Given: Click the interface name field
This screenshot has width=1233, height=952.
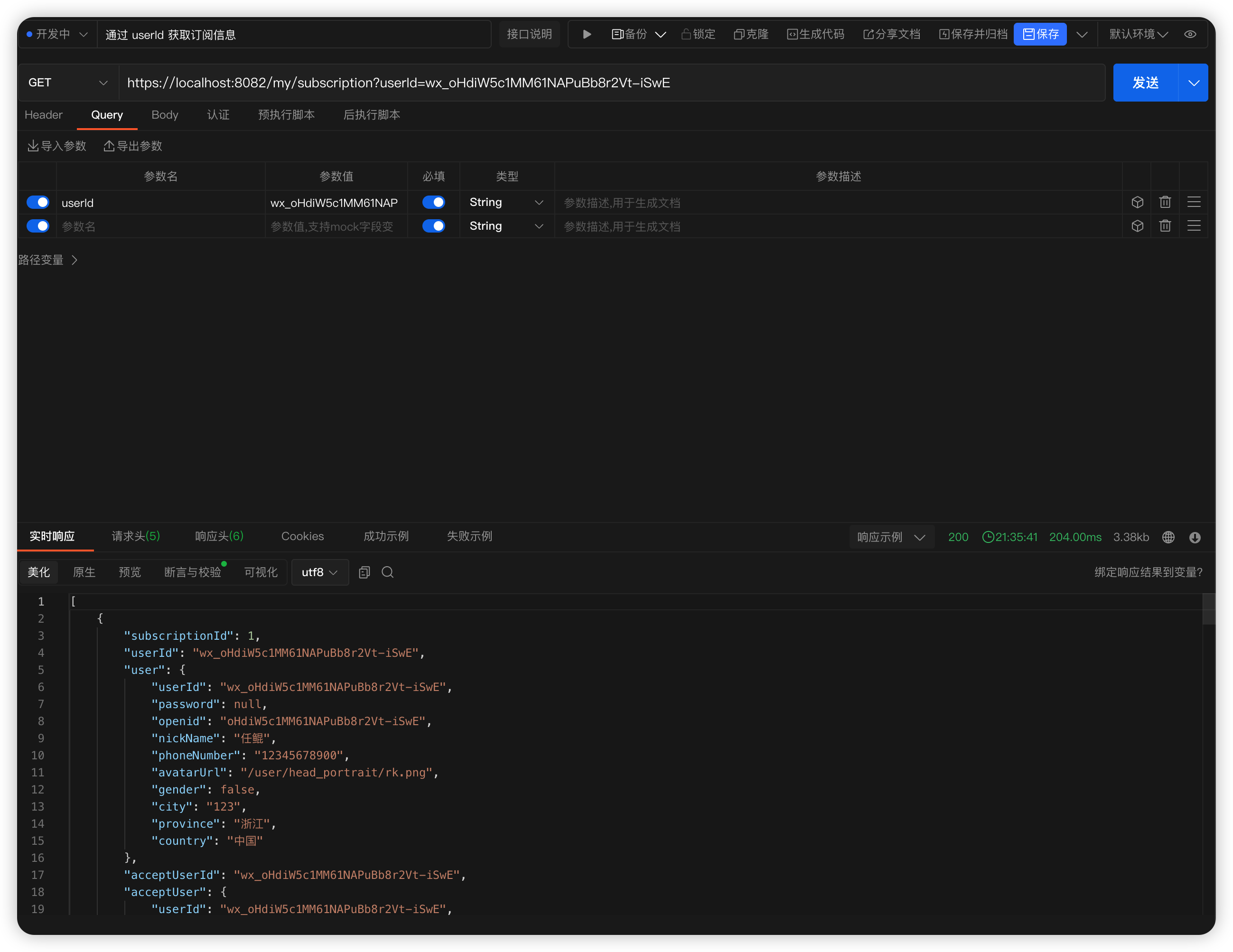Looking at the screenshot, I should pyautogui.click(x=294, y=35).
